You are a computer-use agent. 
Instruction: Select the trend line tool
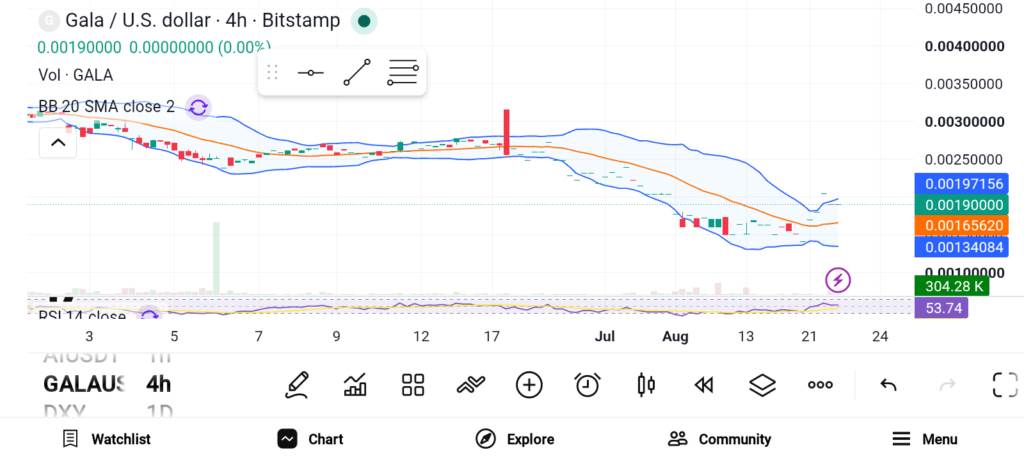click(357, 72)
